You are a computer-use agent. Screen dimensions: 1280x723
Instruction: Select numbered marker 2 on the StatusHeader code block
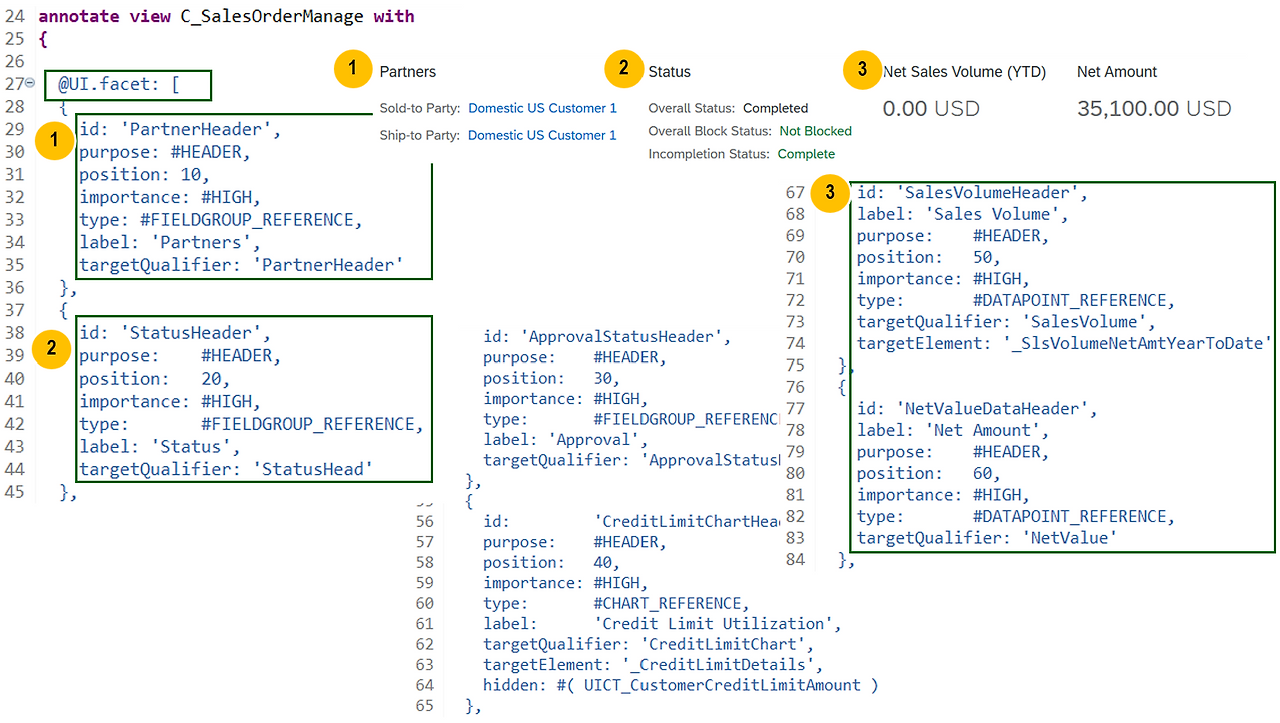click(51, 349)
